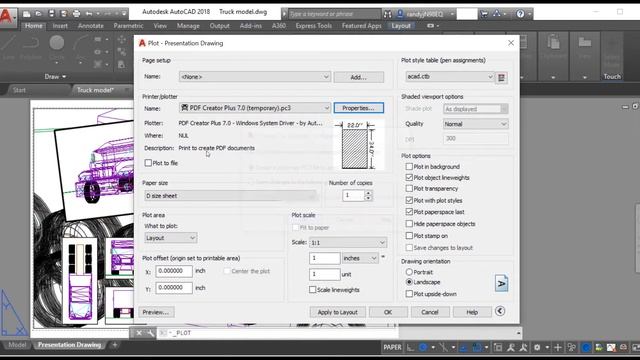Click the PAPER space status bar button
The height and width of the screenshot is (360, 640).
(392, 347)
